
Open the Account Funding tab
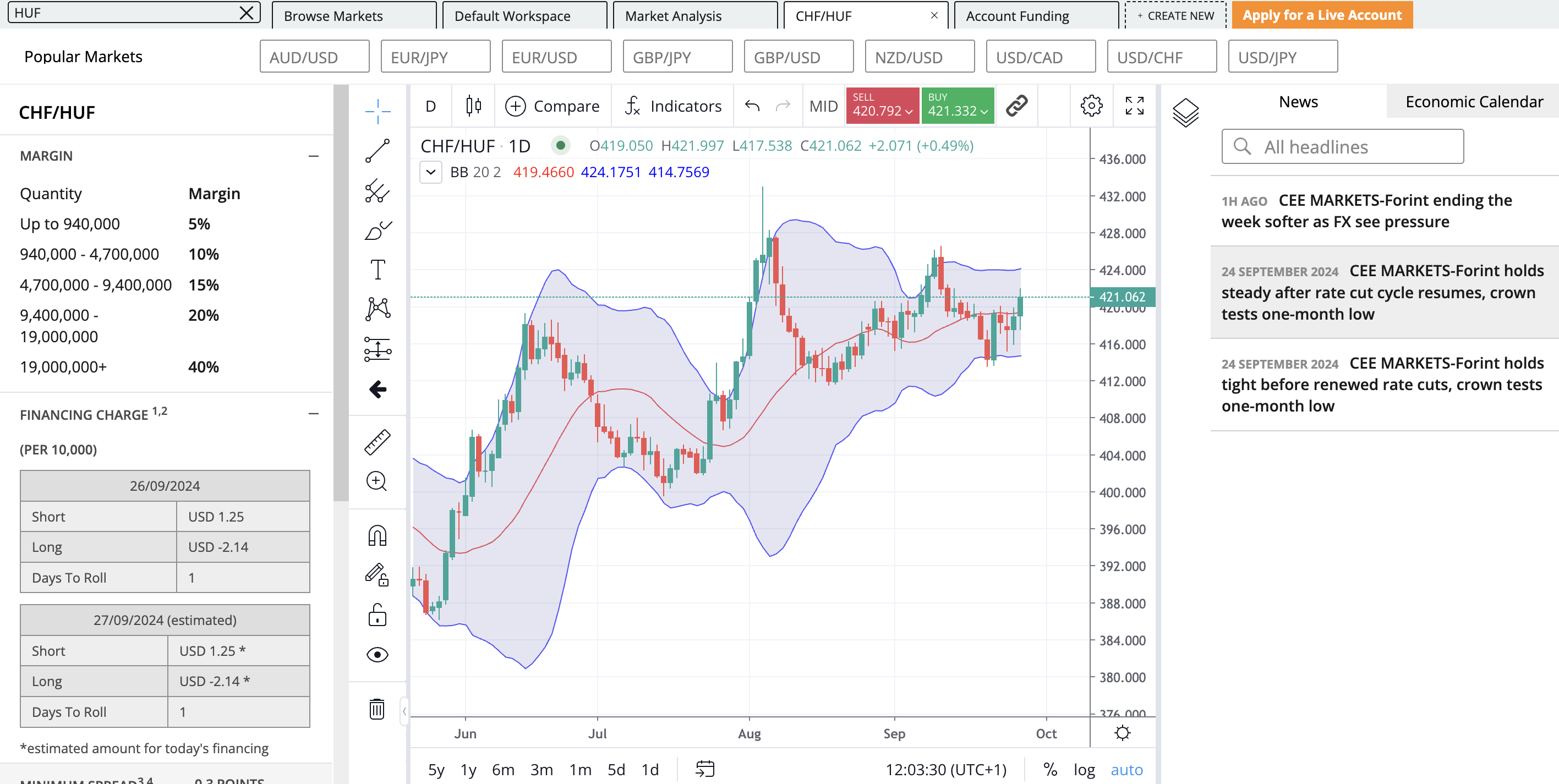point(1037,16)
